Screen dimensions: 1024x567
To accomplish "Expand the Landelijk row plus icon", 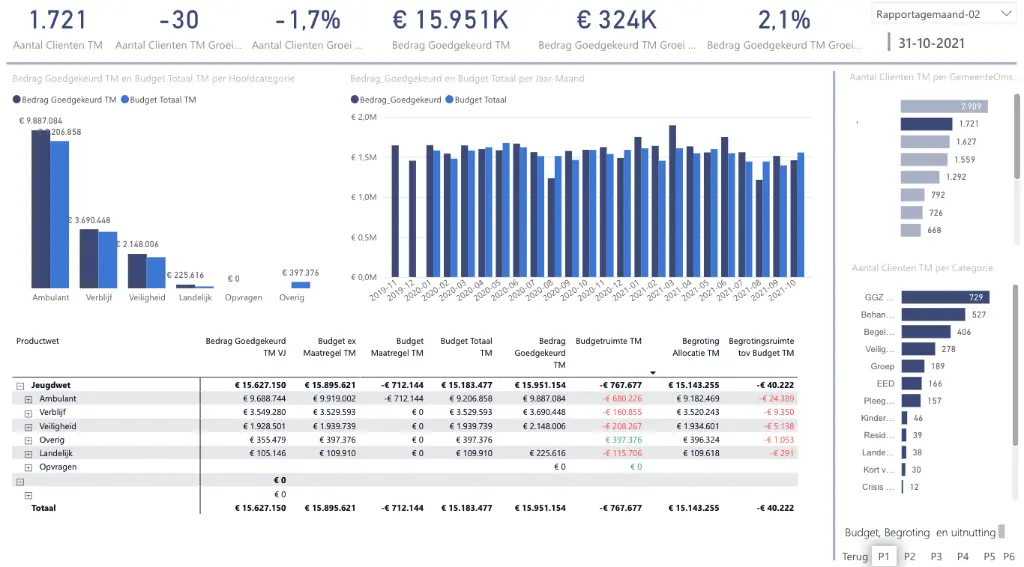I will tap(28, 454).
